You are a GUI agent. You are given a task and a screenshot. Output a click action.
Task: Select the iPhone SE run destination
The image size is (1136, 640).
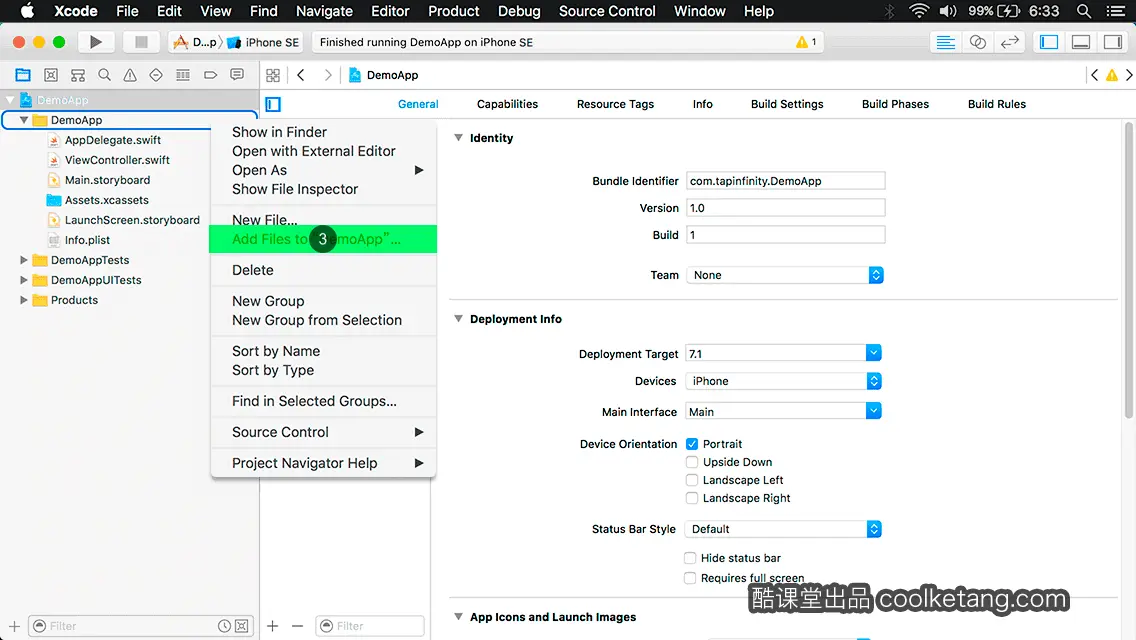pos(264,42)
